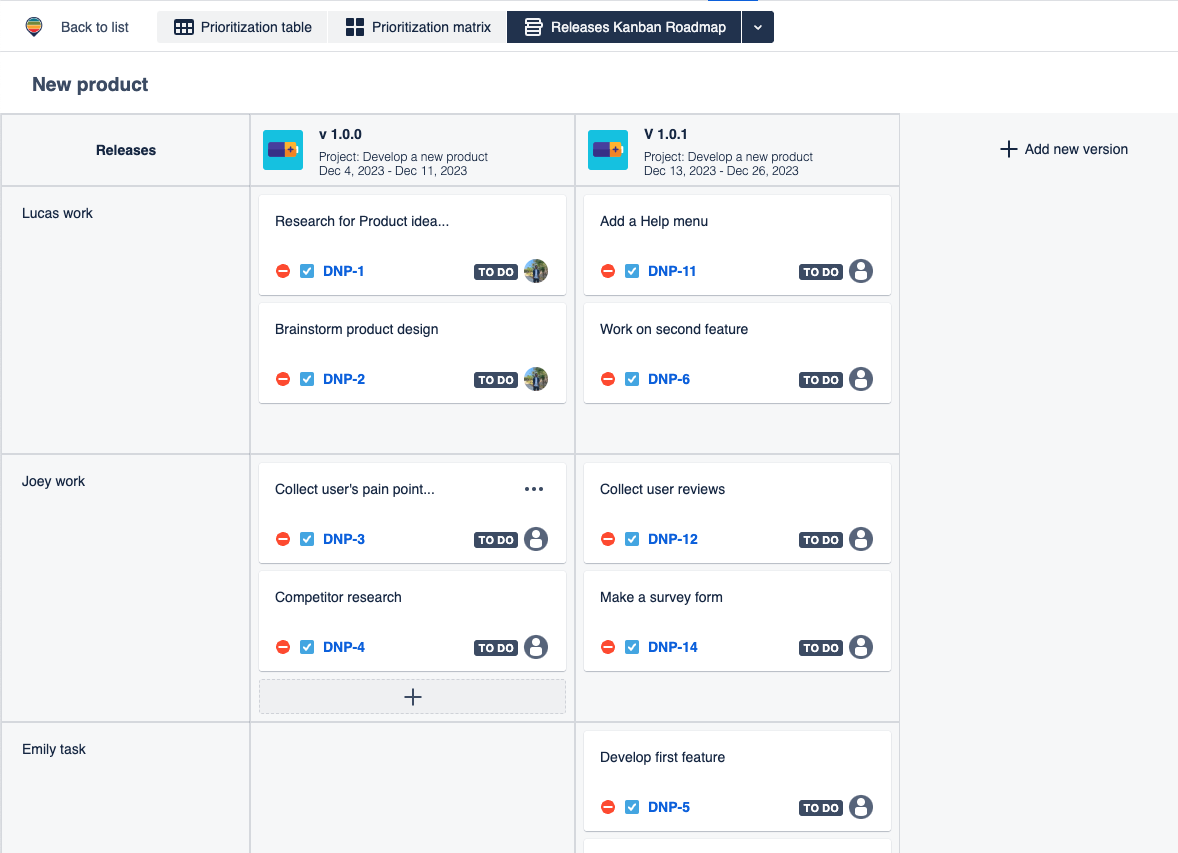Select the Emily task swimlane label
1178x853 pixels.
click(54, 749)
